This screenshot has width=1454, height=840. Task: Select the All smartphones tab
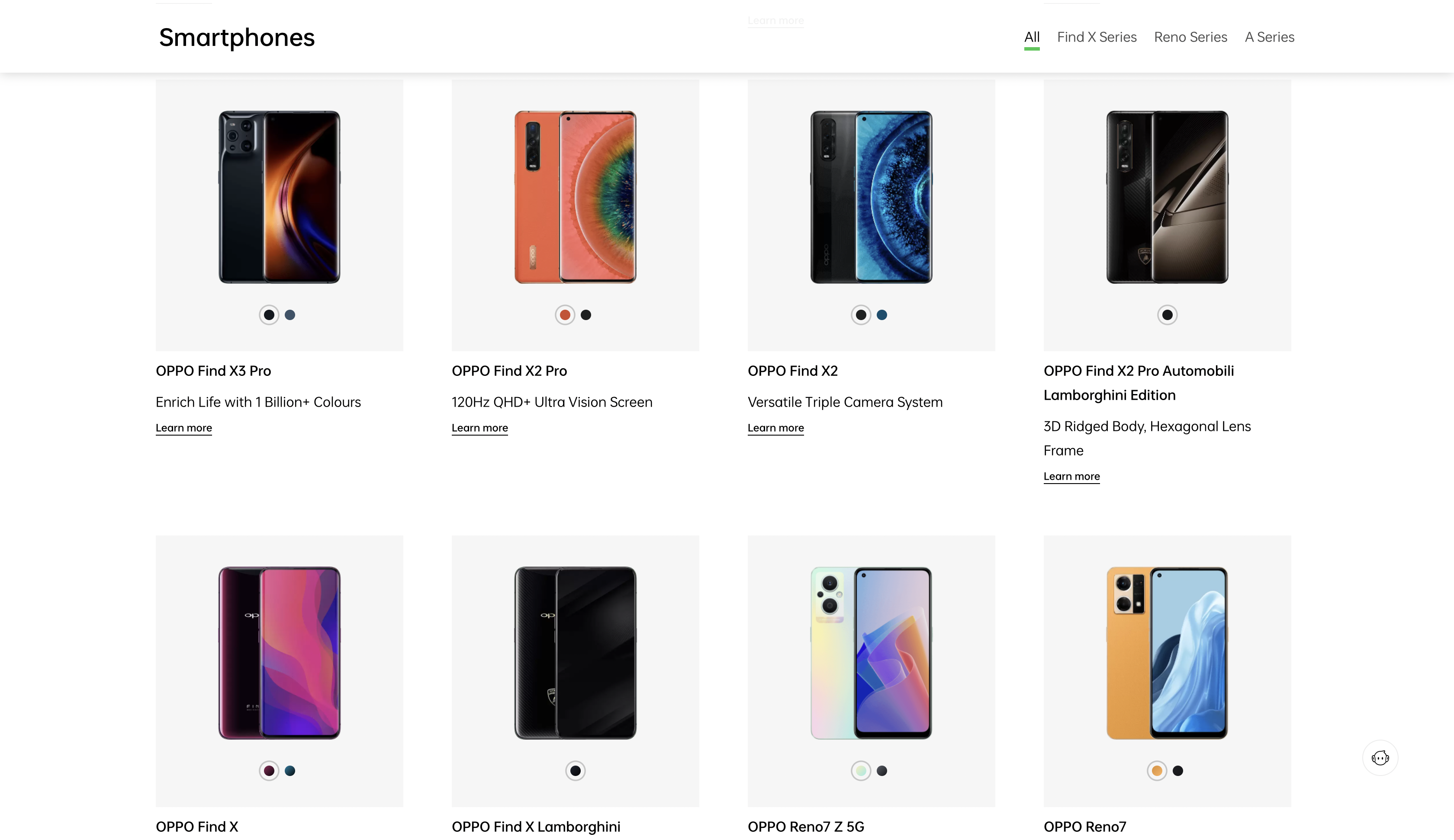click(1032, 37)
